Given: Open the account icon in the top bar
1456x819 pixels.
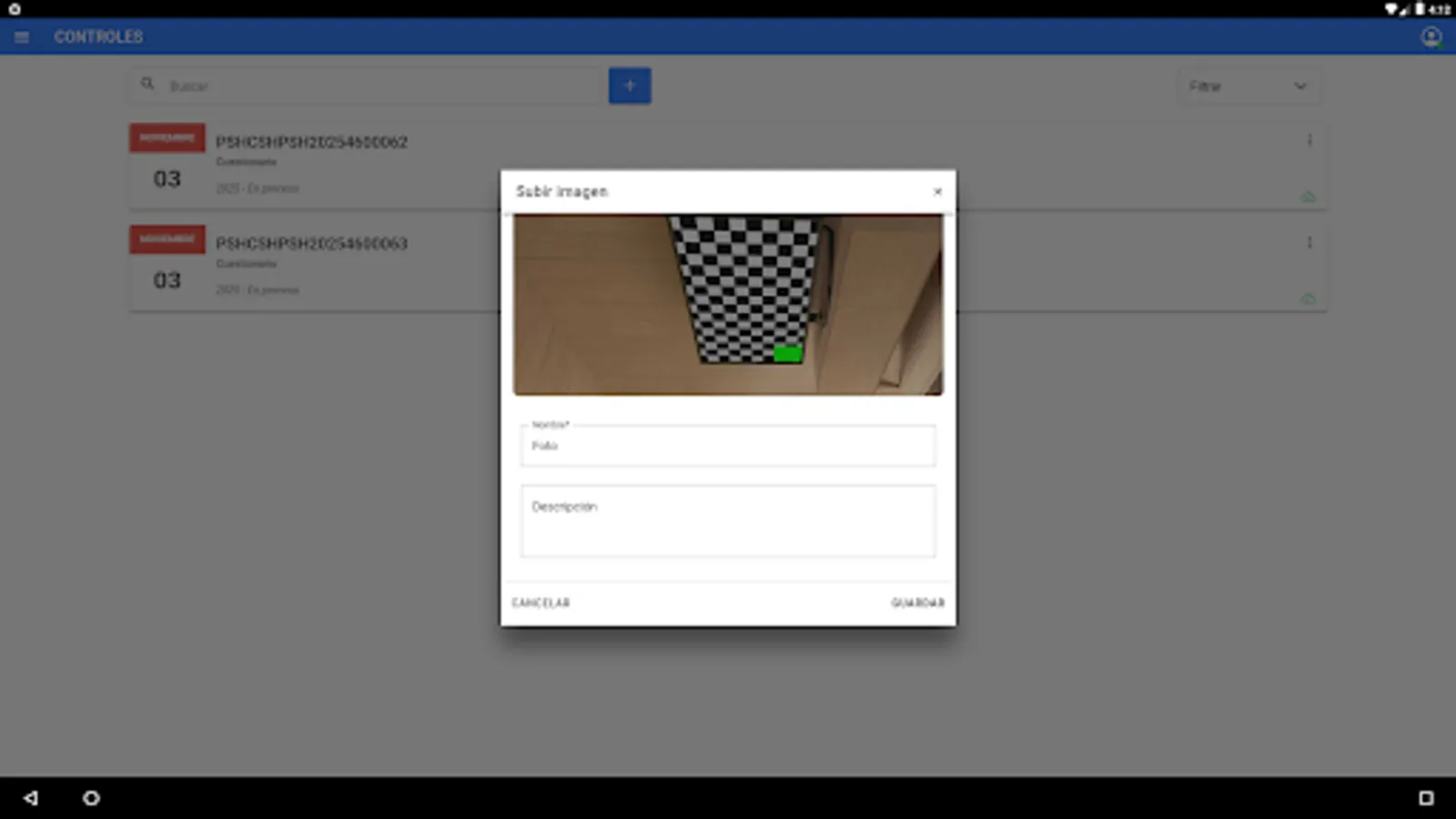Looking at the screenshot, I should pos(1431,36).
